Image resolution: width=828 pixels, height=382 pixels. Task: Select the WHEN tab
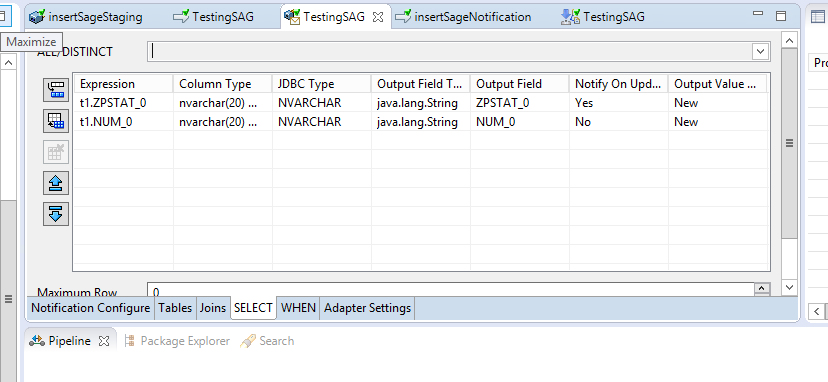click(x=298, y=308)
